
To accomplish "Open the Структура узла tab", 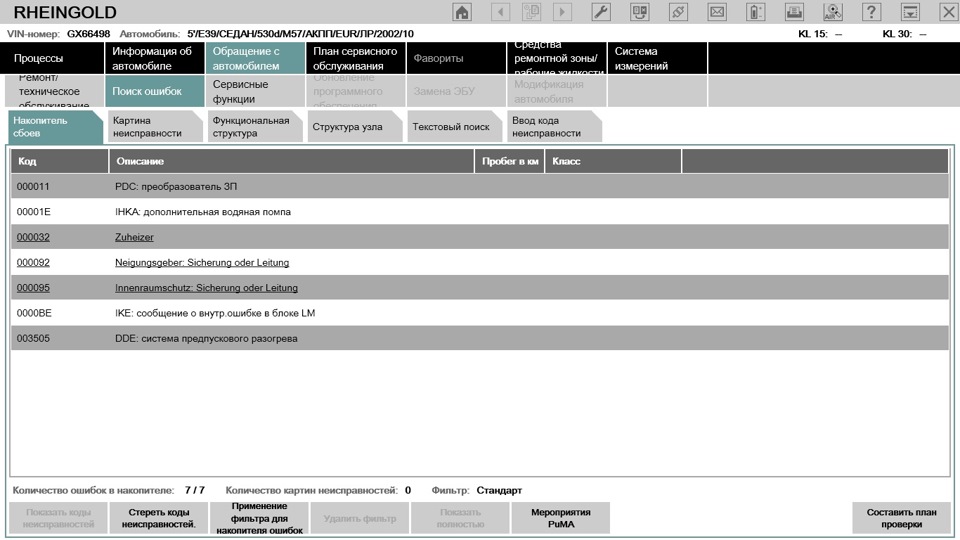I will tap(354, 127).
